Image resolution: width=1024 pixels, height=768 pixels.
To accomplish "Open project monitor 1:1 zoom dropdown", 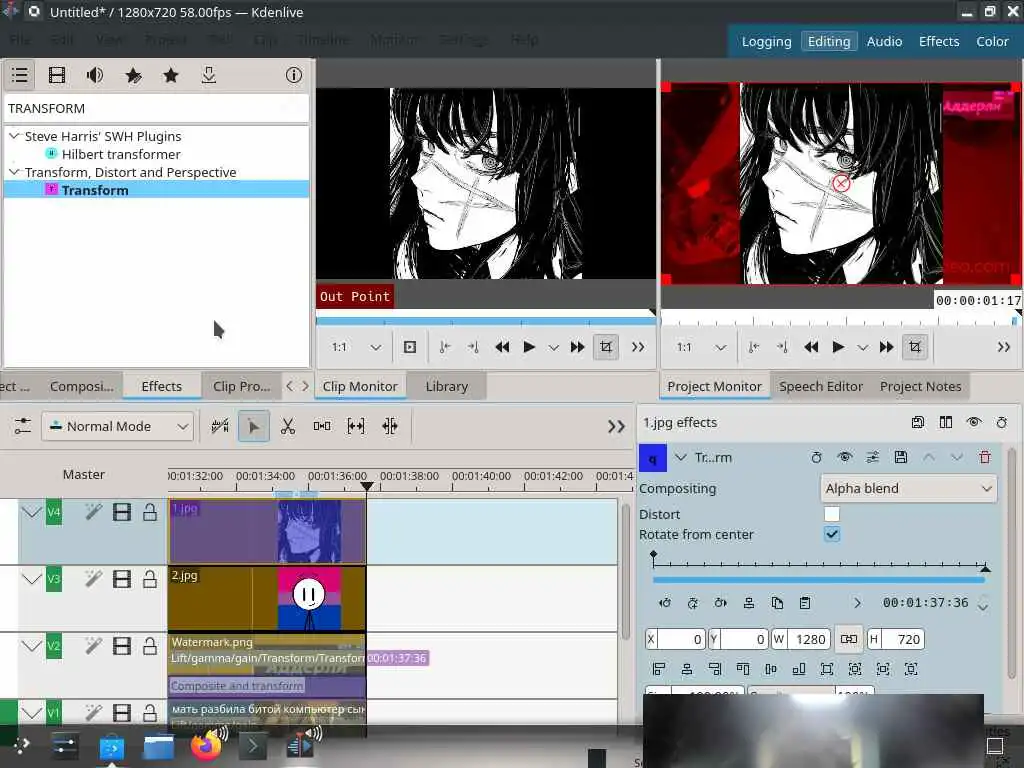I will (x=701, y=347).
